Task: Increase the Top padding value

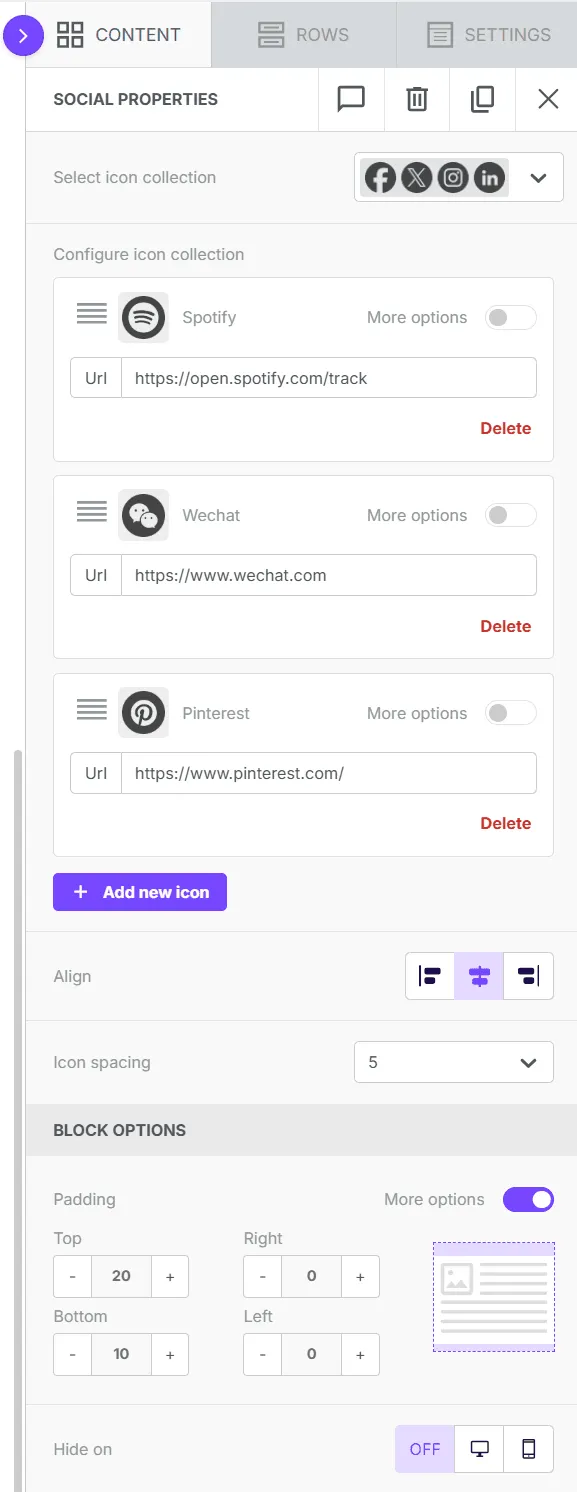Action: click(170, 1276)
